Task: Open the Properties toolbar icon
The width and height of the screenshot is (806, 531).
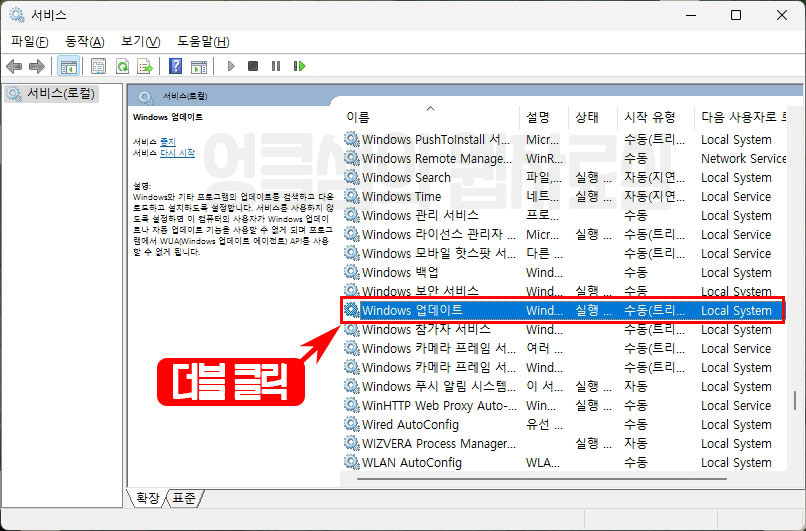Action: click(x=98, y=66)
